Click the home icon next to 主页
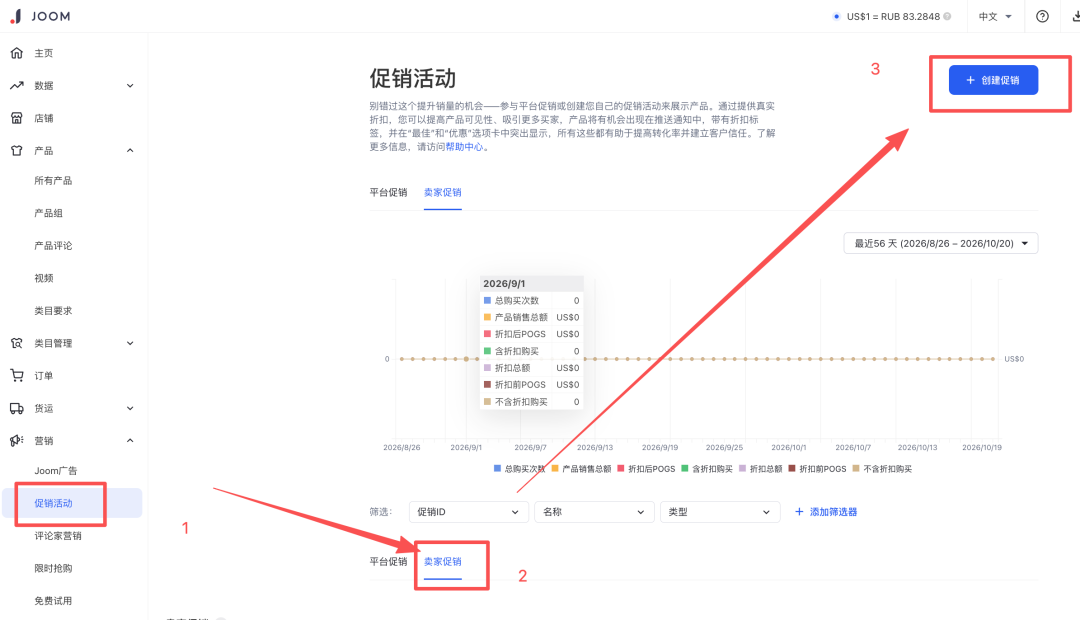 (x=17, y=53)
